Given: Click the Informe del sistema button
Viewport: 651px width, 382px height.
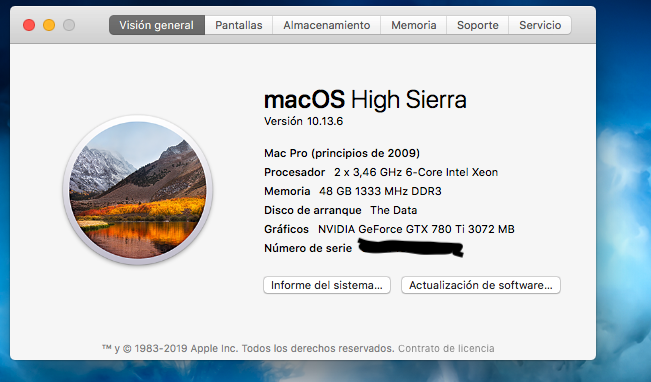Looking at the screenshot, I should click(x=327, y=285).
